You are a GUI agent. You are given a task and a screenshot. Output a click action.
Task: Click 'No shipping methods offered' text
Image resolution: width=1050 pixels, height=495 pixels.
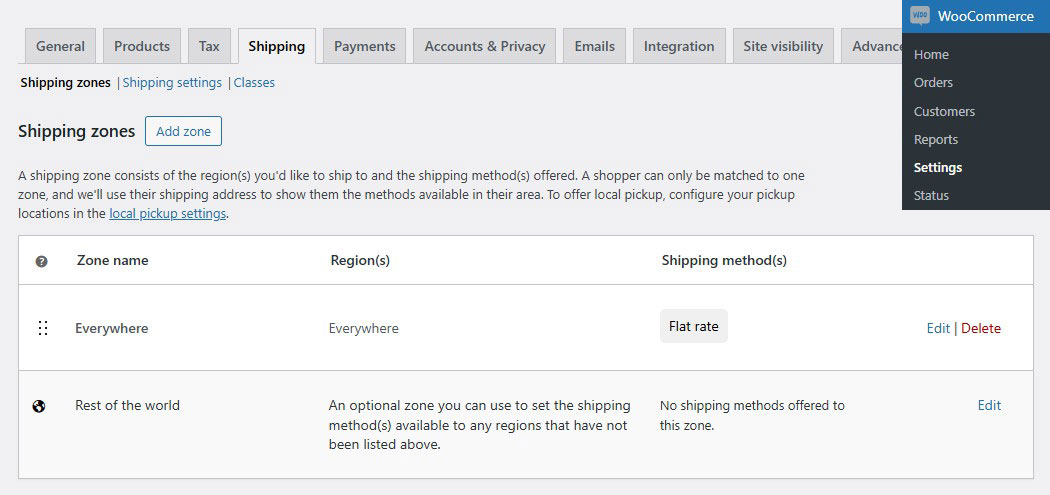(x=752, y=415)
